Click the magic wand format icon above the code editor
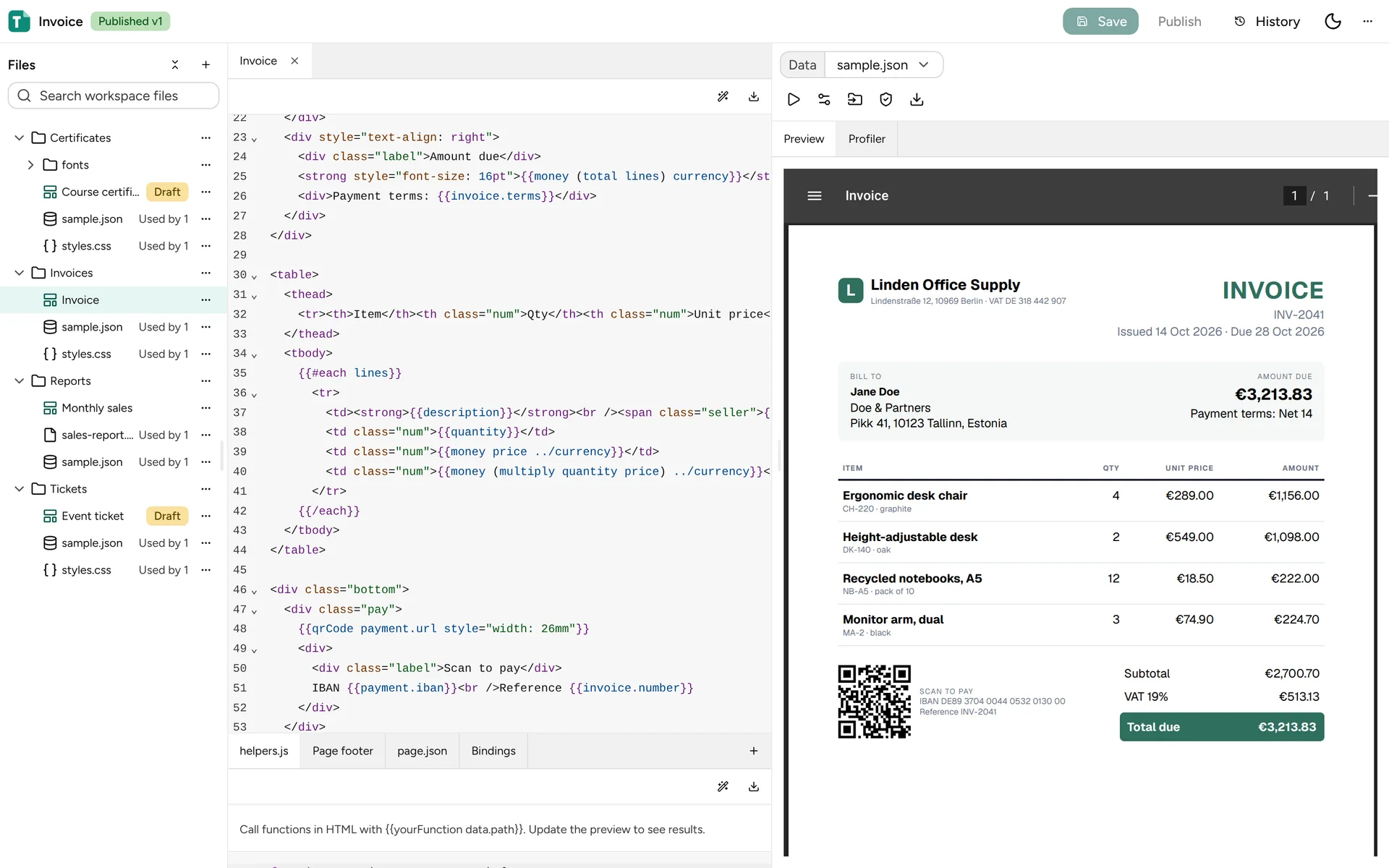 (723, 96)
